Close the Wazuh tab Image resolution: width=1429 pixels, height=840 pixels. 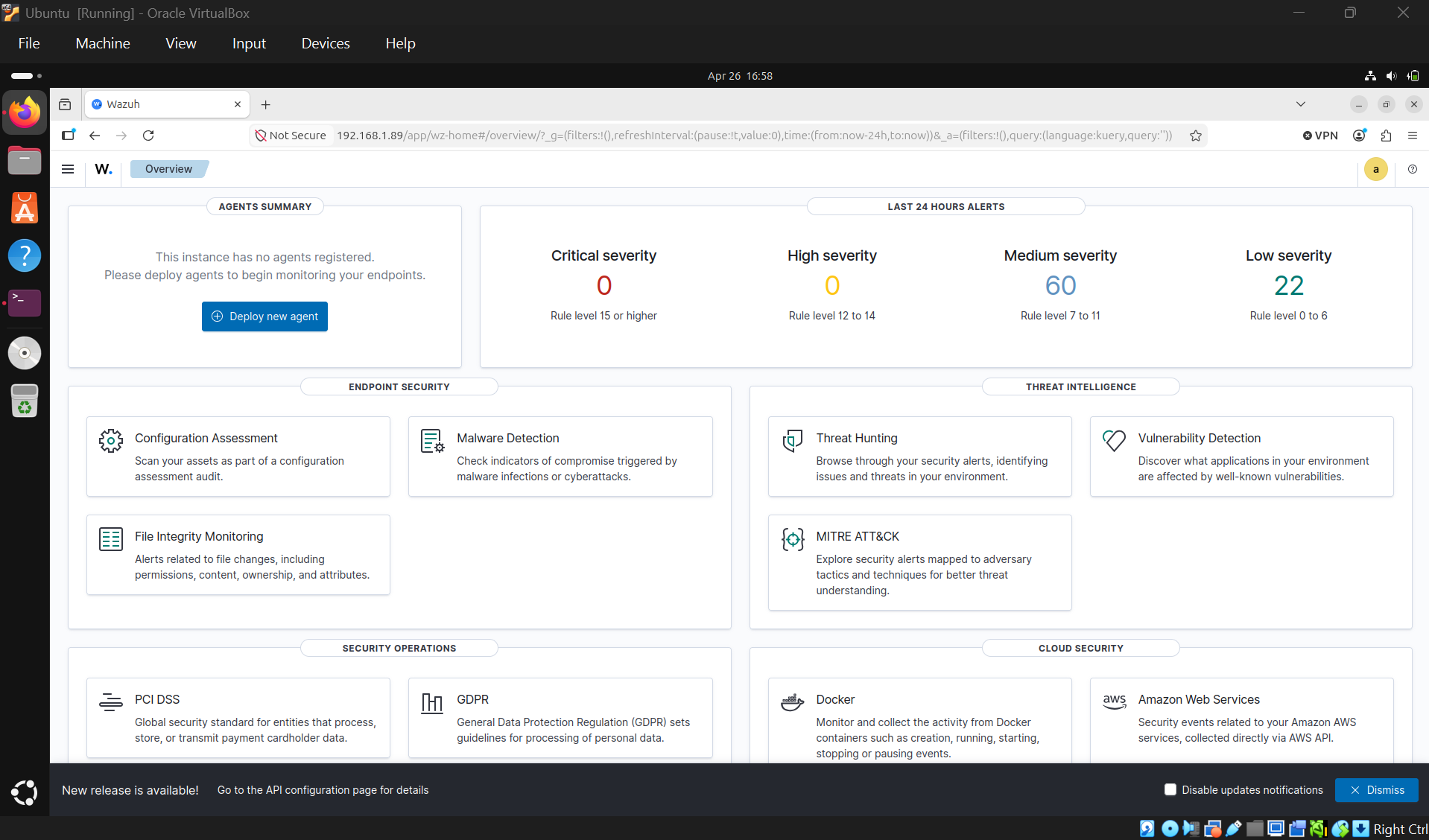238,104
